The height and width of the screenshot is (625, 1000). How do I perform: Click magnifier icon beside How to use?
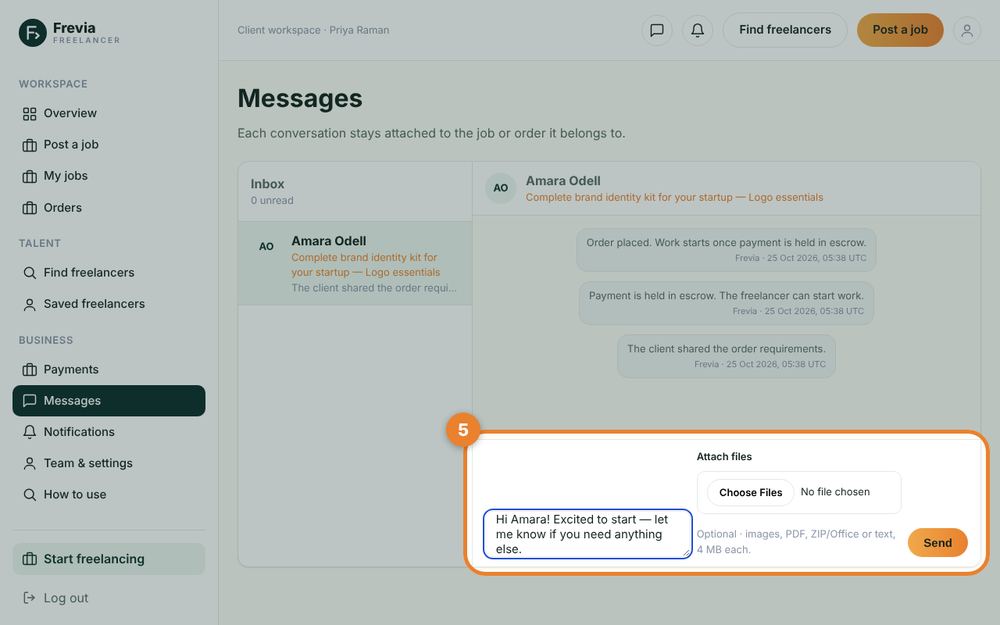[x=29, y=494]
